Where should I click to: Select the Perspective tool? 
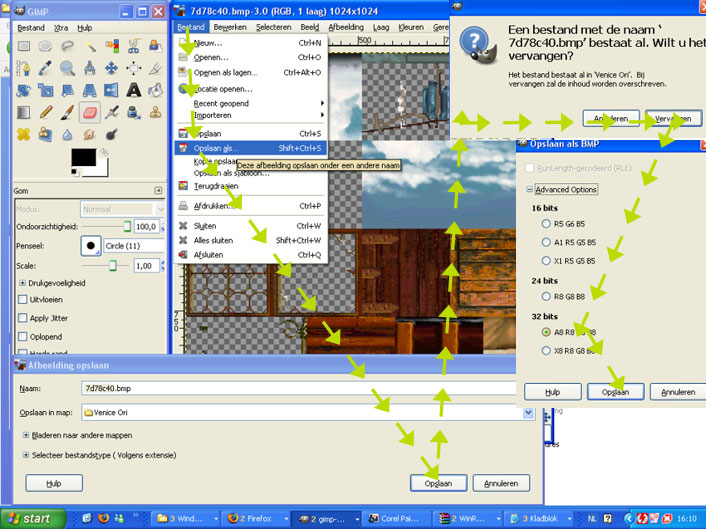click(90, 90)
